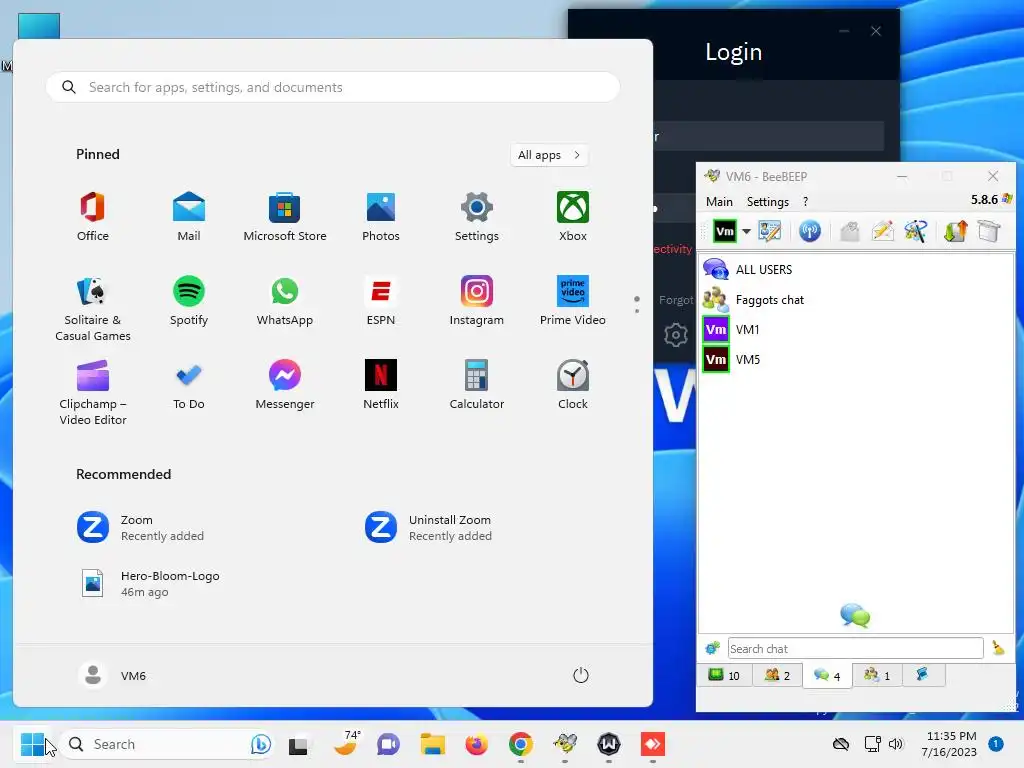Open the Main menu in BeeBEEP

tap(719, 202)
